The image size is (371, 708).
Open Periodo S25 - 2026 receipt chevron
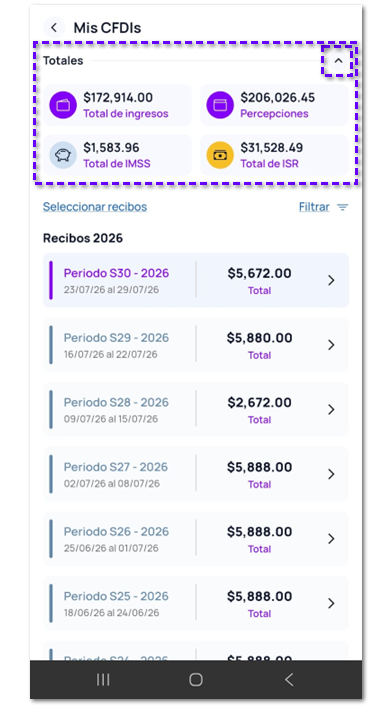[x=331, y=603]
